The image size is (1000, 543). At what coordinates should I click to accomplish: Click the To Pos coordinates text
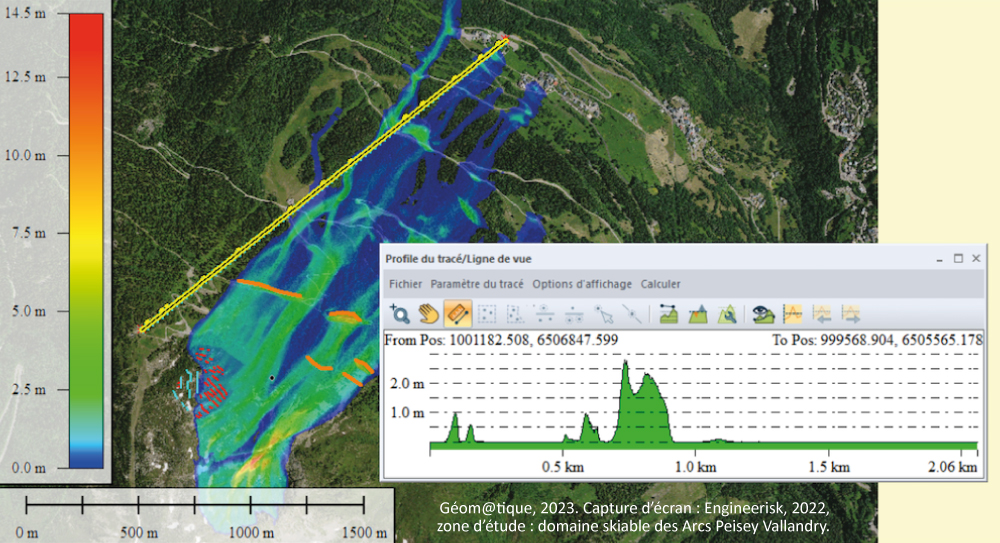[878, 340]
